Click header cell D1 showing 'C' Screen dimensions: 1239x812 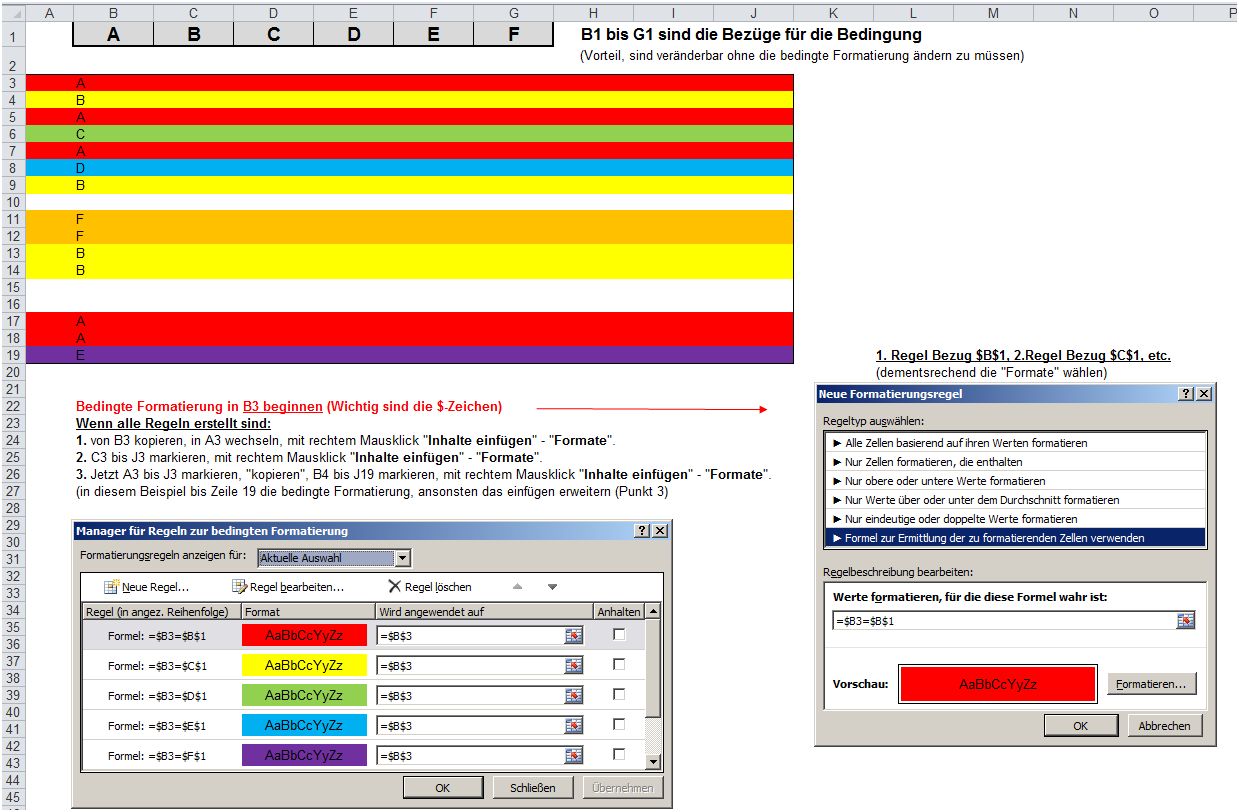point(273,34)
